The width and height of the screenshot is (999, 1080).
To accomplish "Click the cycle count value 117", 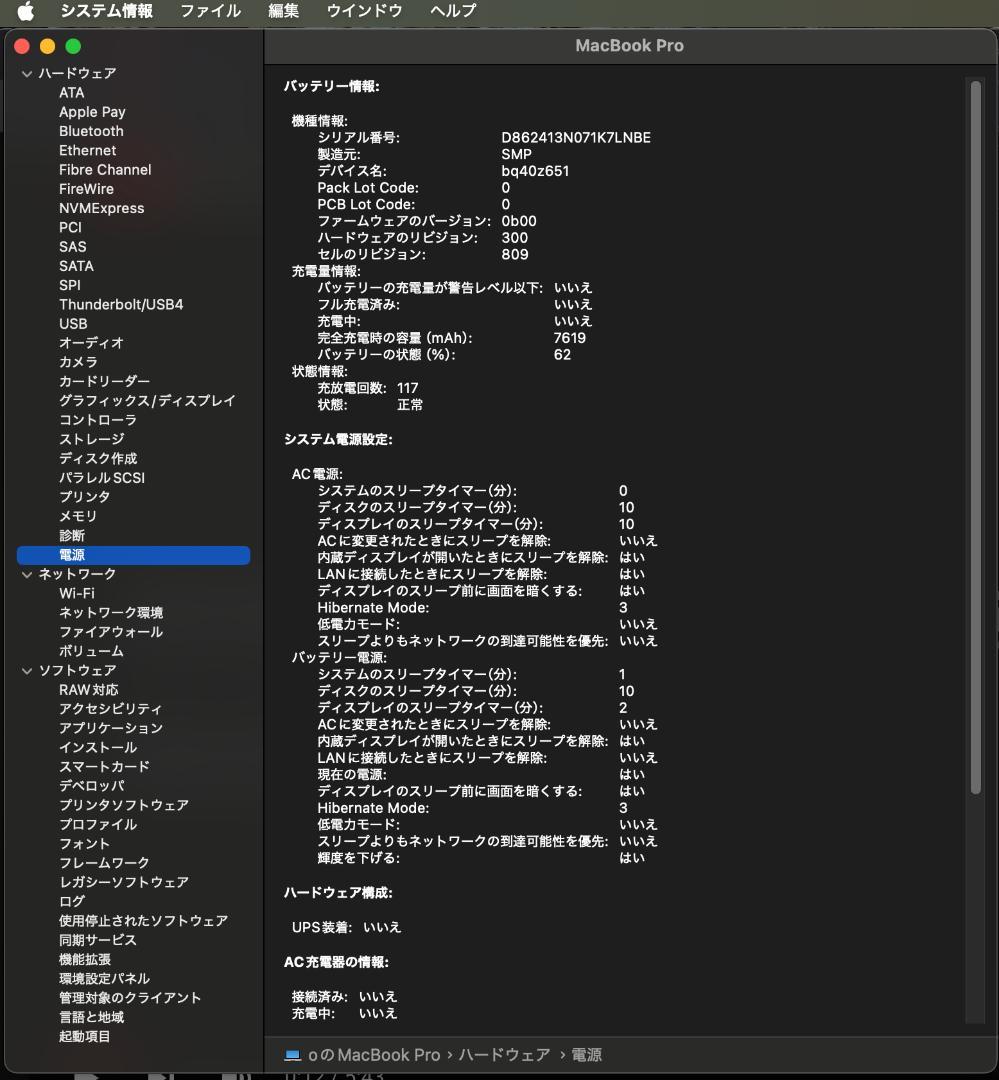I will click(x=408, y=388).
